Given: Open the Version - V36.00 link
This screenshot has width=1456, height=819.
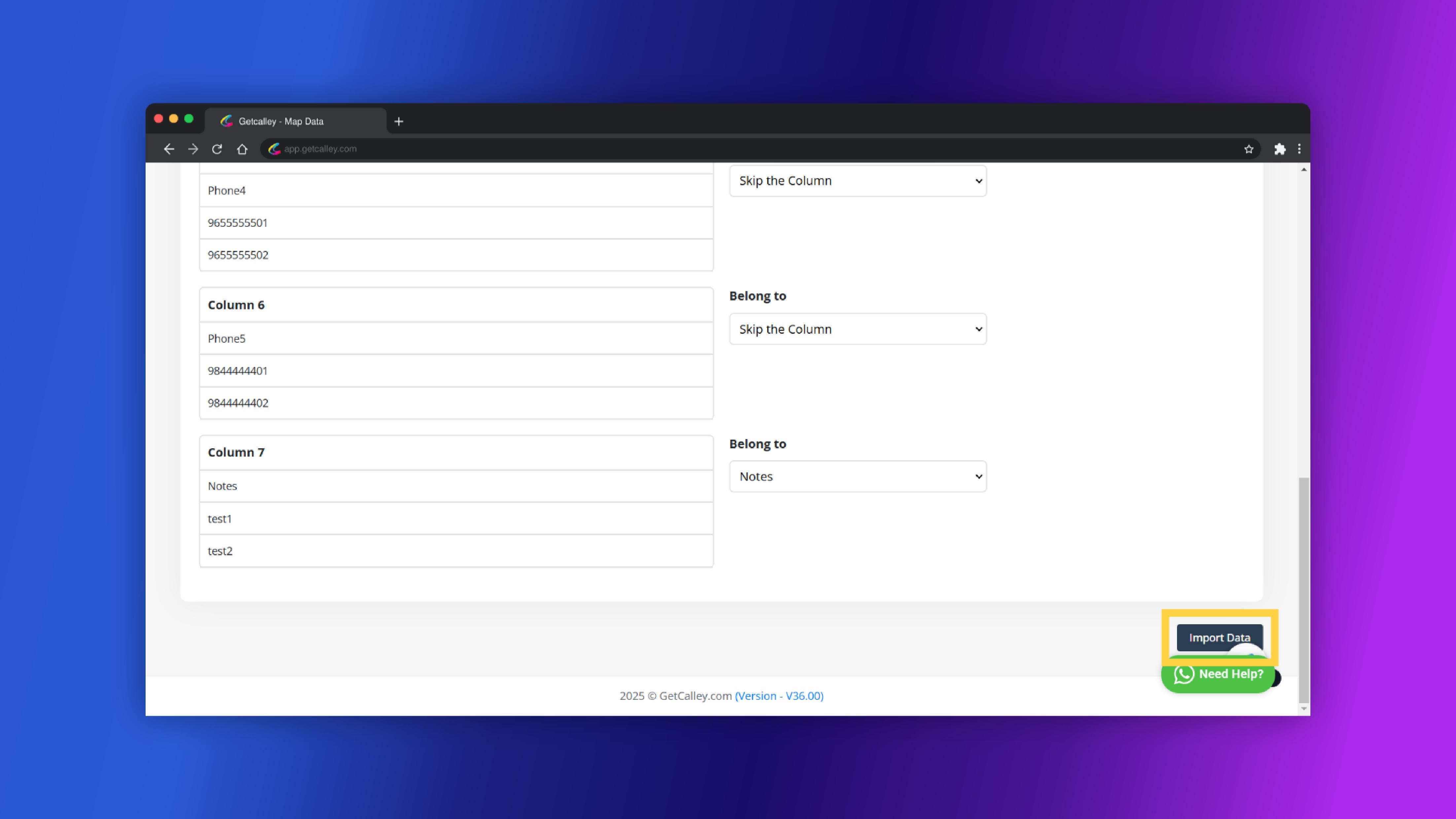Looking at the screenshot, I should [779, 696].
